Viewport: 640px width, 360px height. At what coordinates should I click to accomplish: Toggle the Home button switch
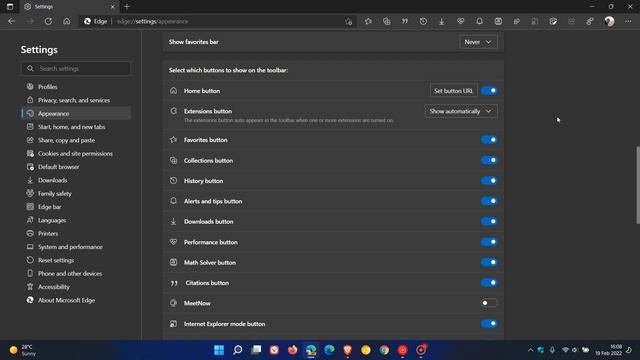point(489,91)
